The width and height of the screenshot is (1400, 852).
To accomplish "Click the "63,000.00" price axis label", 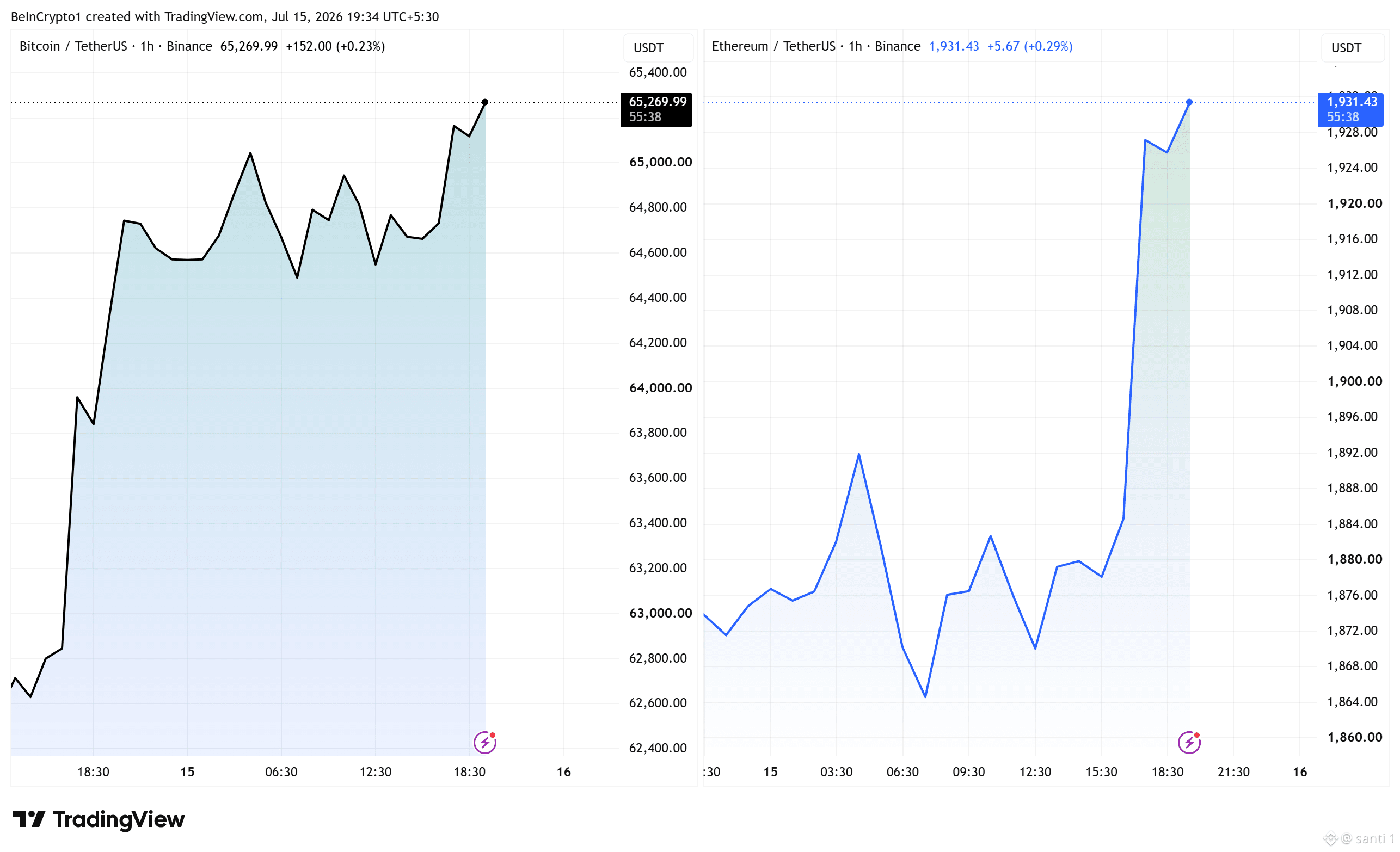I will tap(661, 613).
